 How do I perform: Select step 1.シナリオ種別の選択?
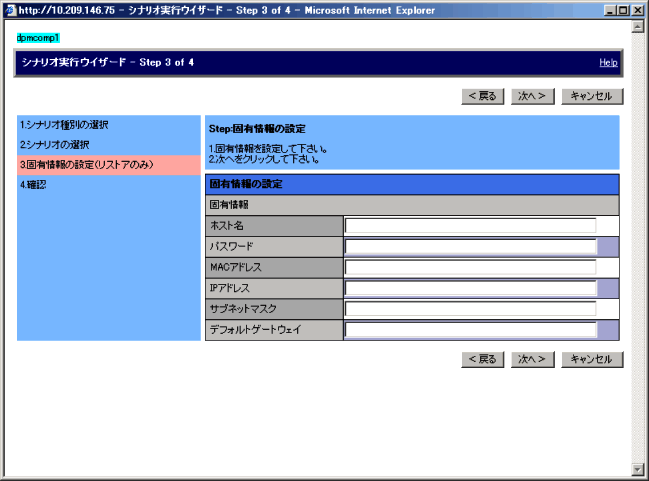tap(109, 125)
